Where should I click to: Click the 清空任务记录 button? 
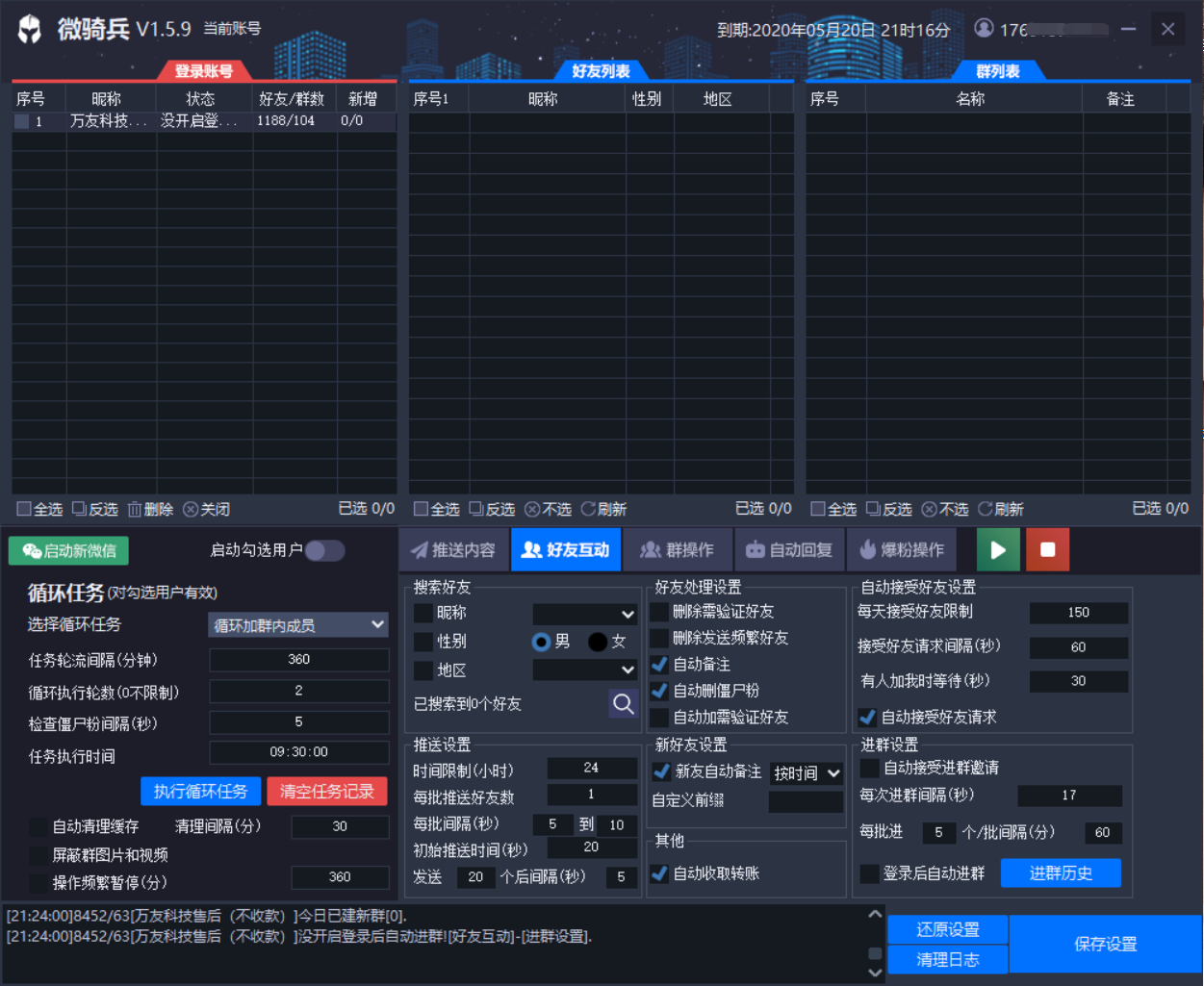pyautogui.click(x=327, y=792)
